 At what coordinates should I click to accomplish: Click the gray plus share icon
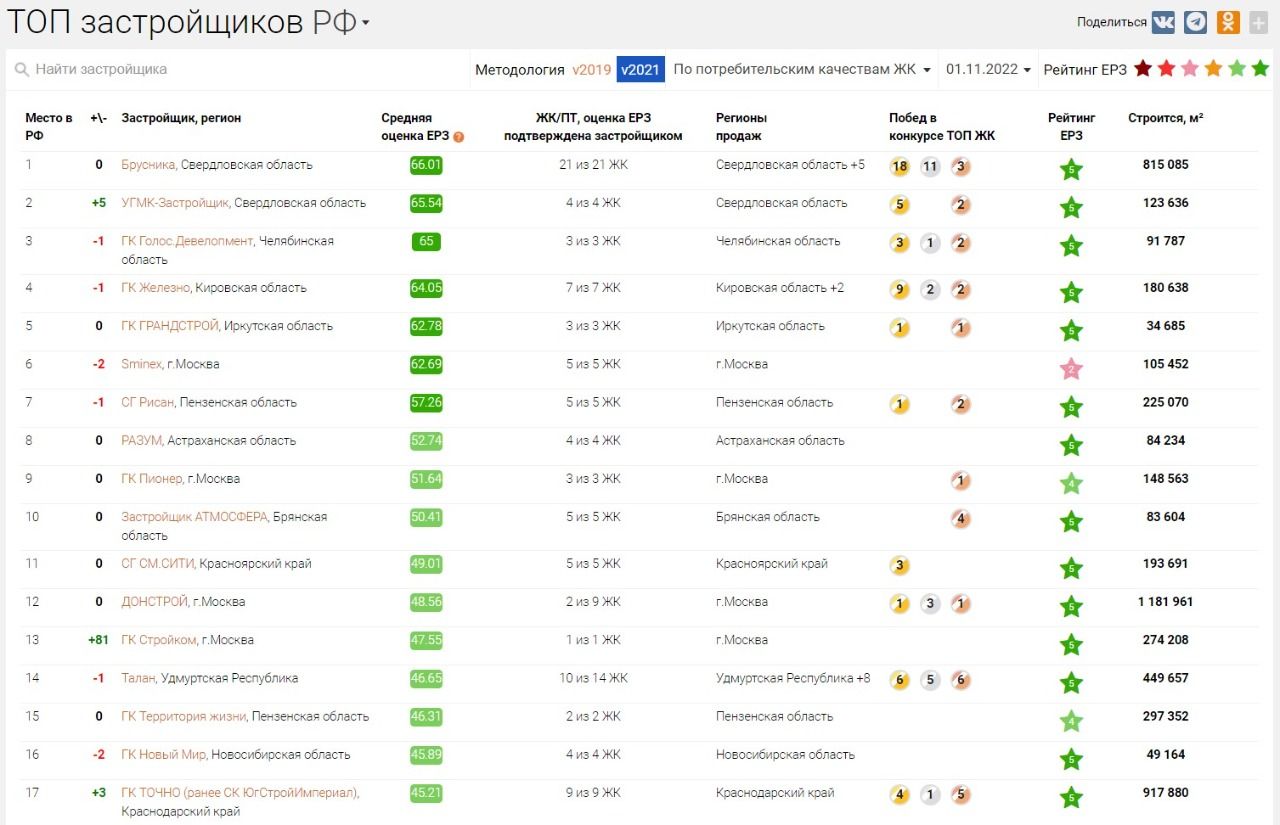click(x=1258, y=22)
